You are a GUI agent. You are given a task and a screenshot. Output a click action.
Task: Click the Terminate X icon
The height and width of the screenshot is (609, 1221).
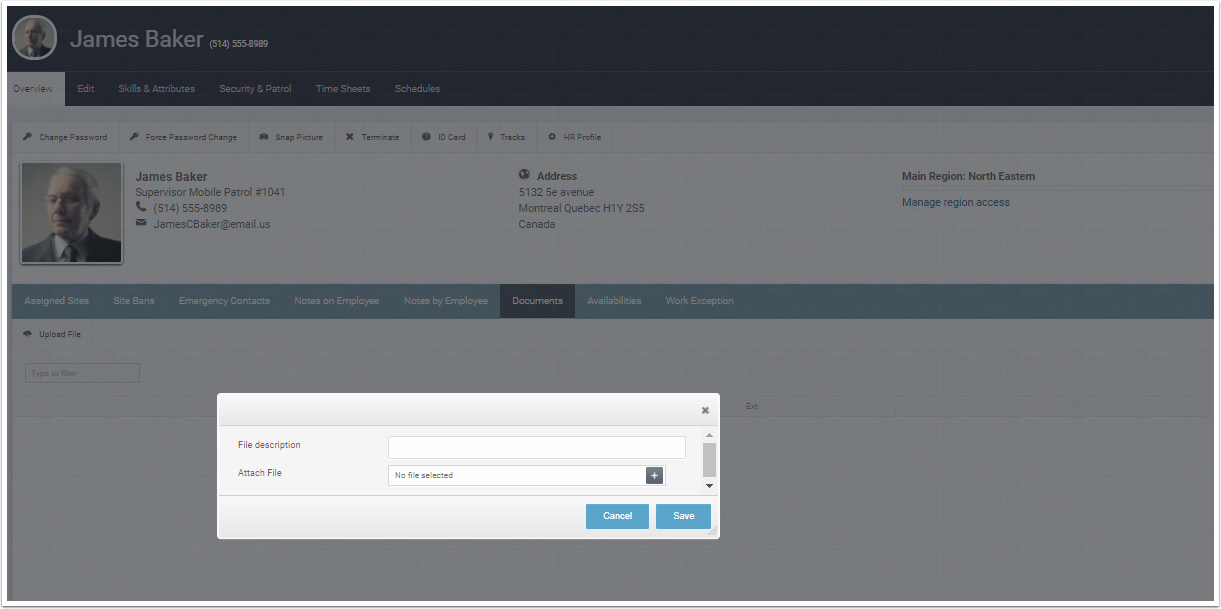(x=350, y=137)
